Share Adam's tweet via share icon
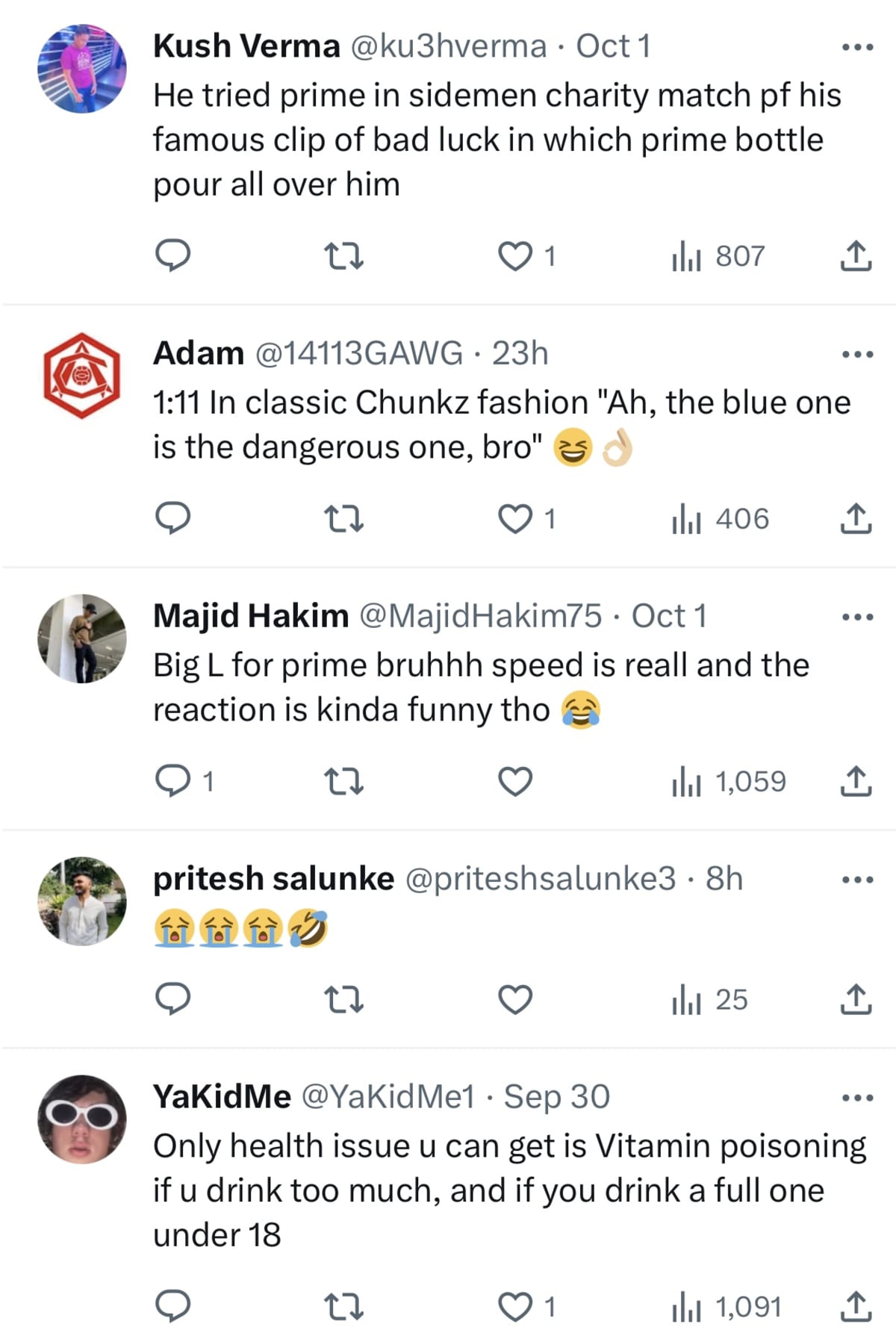896x1333 pixels. tap(856, 519)
